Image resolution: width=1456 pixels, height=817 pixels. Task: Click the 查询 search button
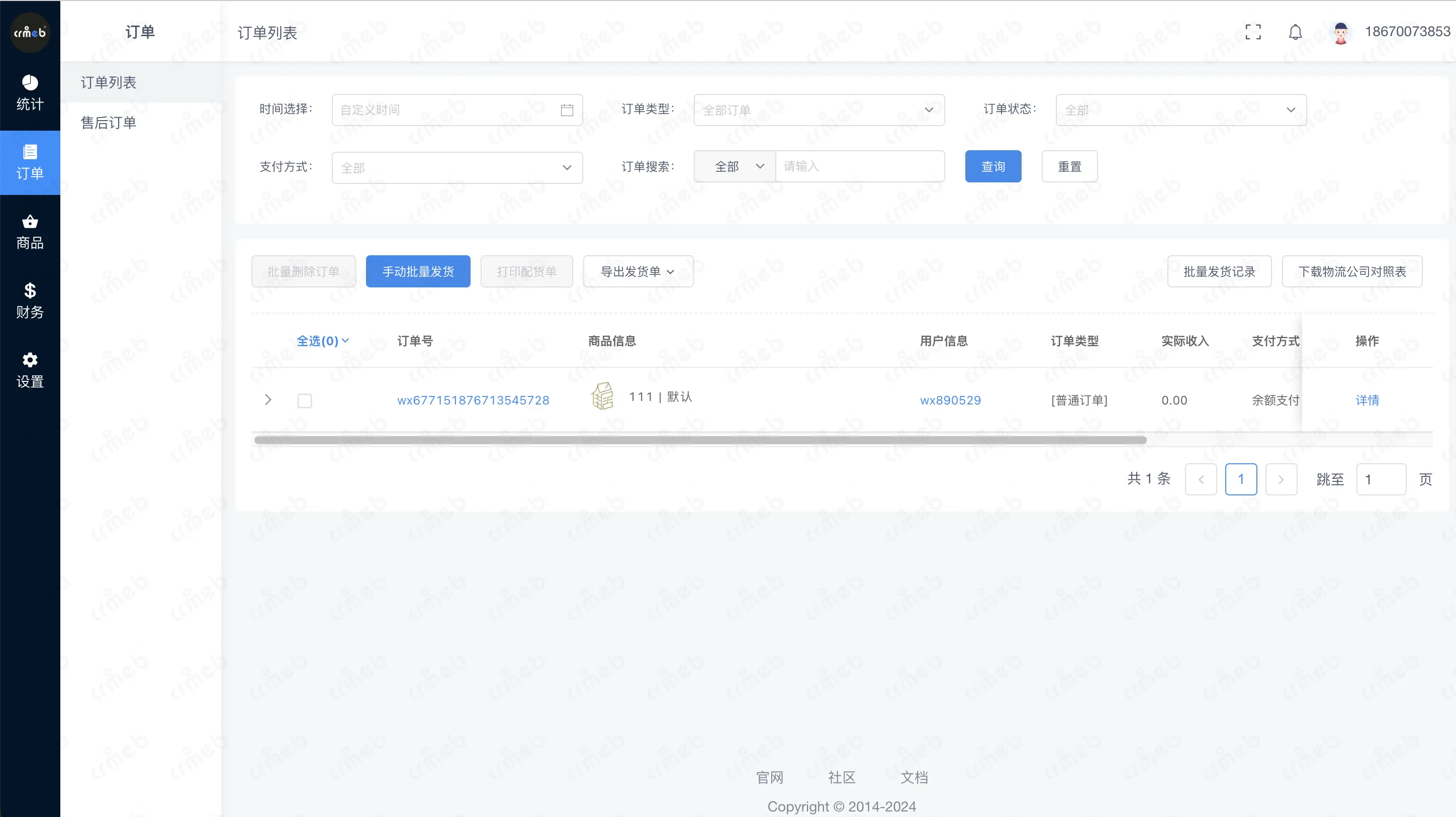(993, 167)
